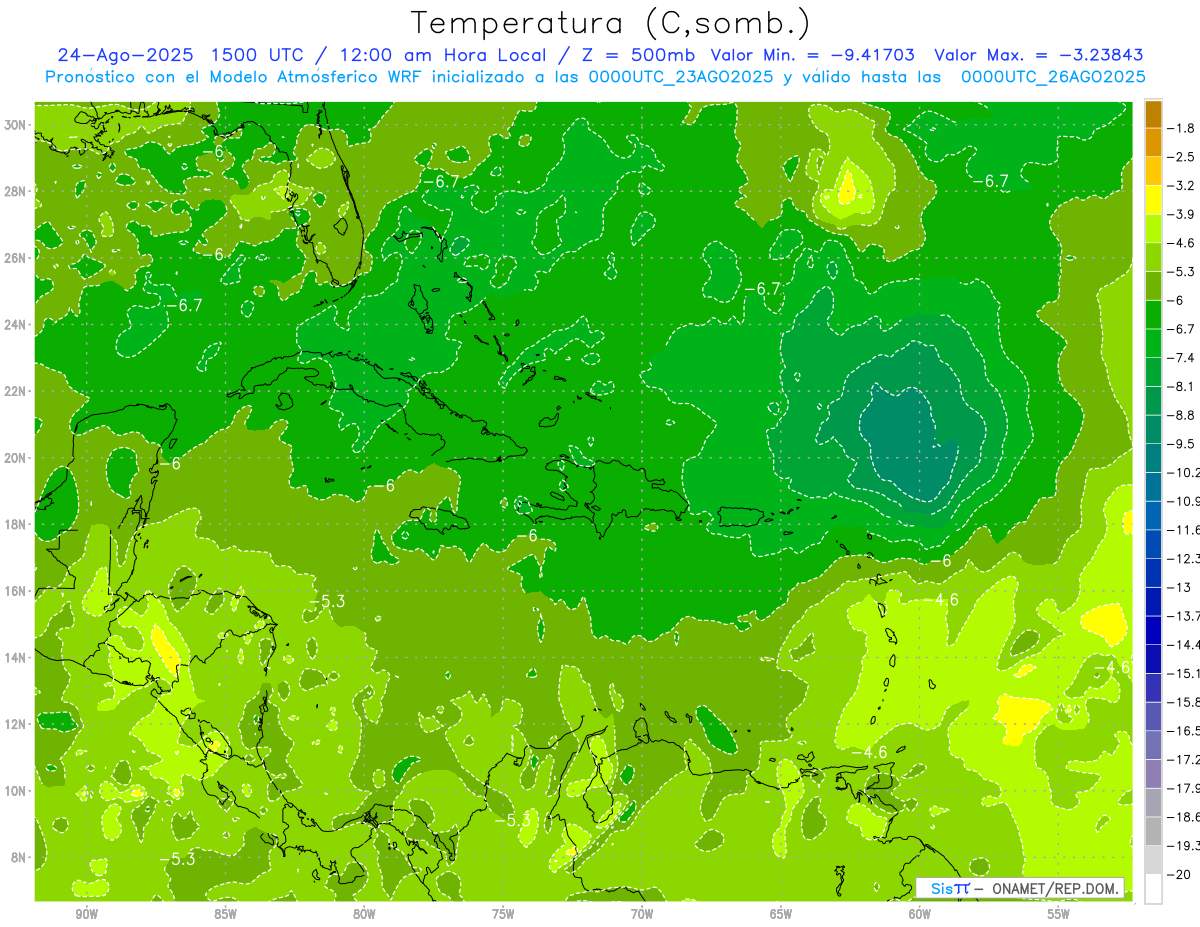The height and width of the screenshot is (927, 1200).
Task: Click the '-17.2' colorbar label
Action: coord(1185,759)
